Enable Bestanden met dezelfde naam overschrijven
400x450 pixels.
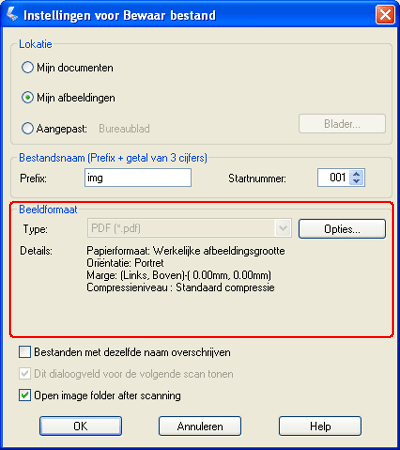click(x=25, y=352)
